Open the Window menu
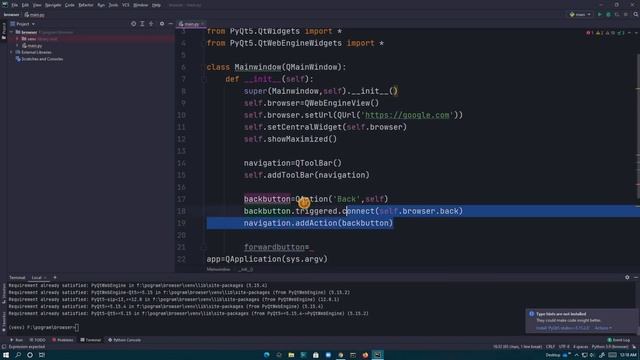This screenshot has width=640, height=360. (x=140, y=5)
